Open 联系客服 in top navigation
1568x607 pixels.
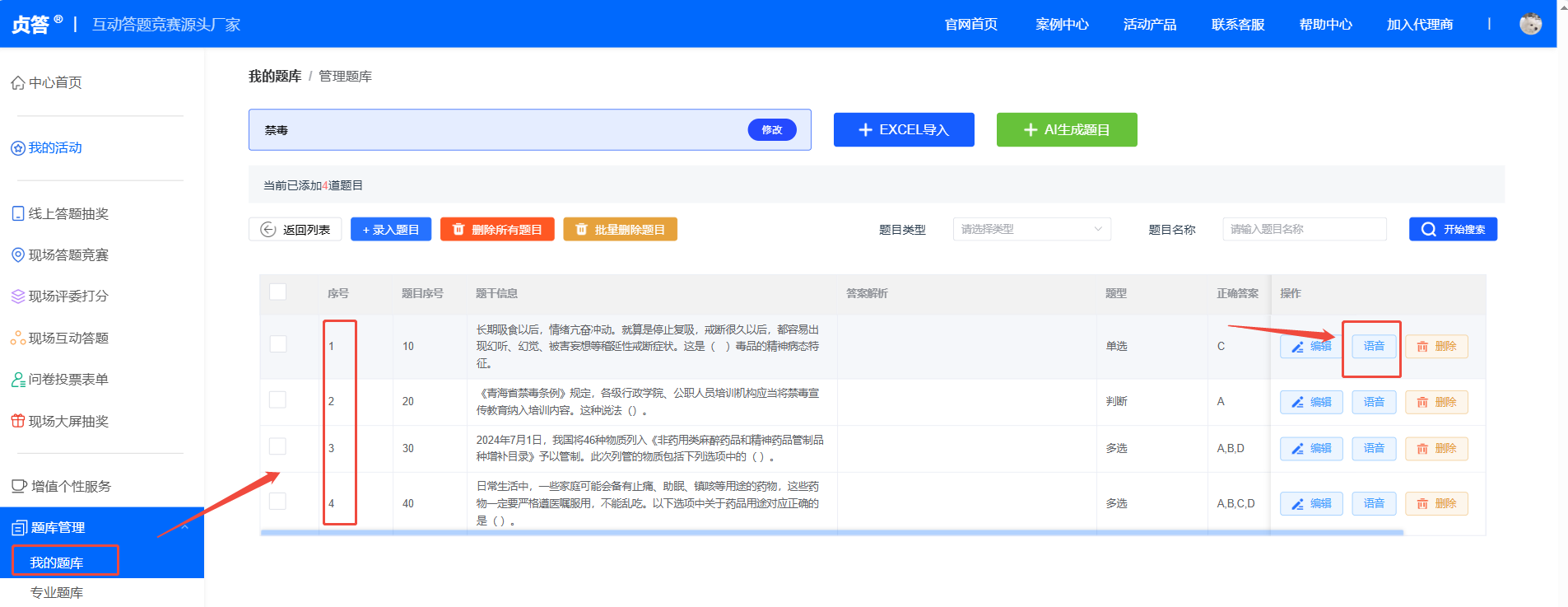pos(1238,25)
